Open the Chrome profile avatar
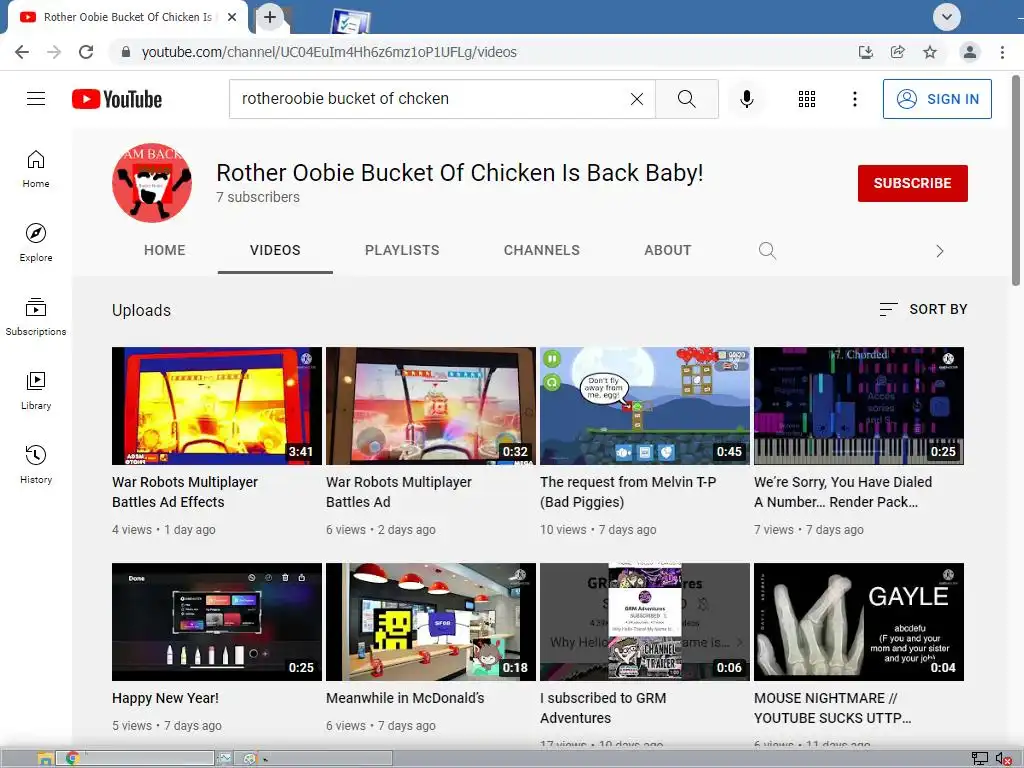The image size is (1024, 768). click(x=970, y=52)
